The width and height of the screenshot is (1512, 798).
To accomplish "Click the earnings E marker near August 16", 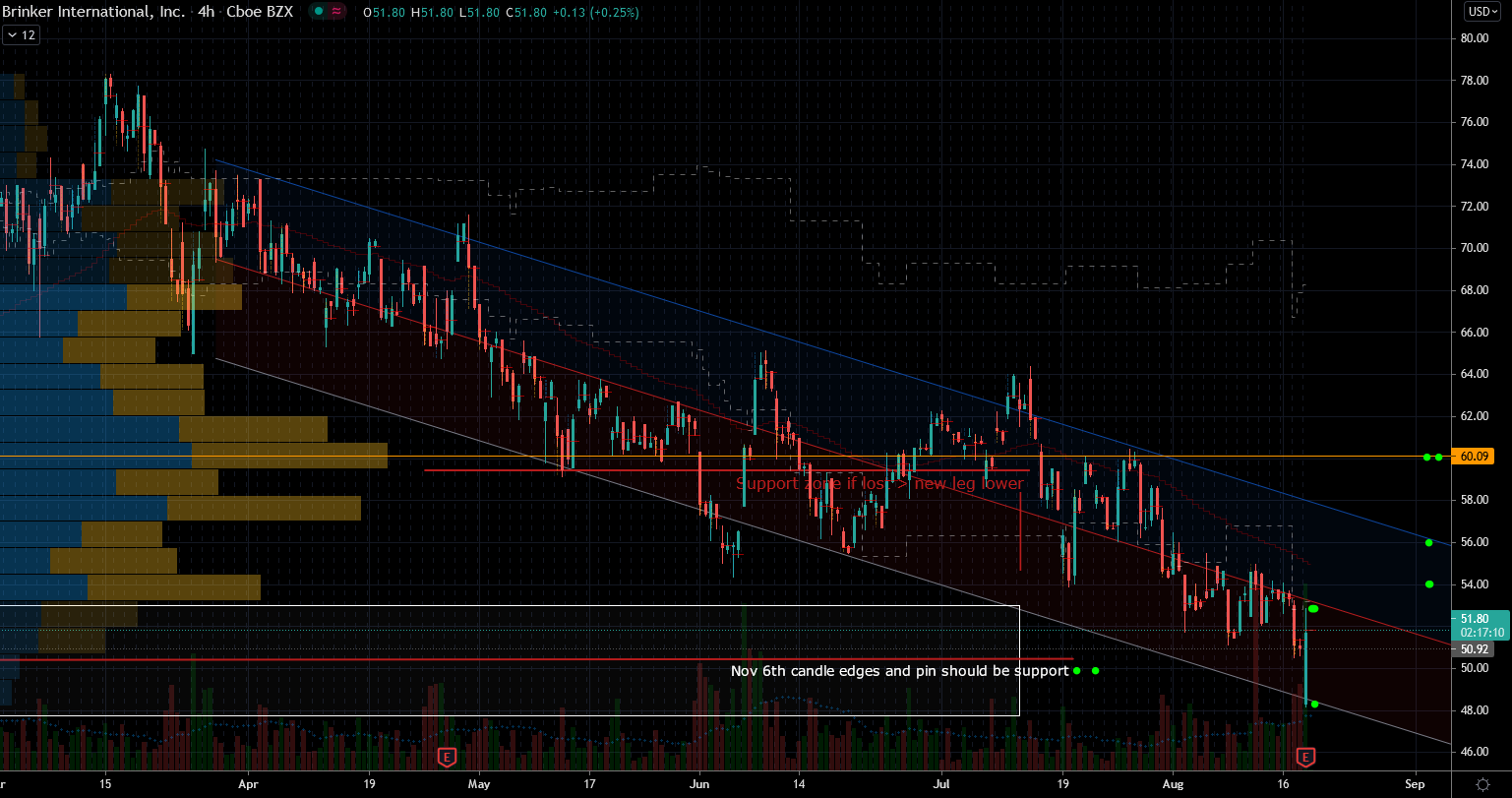I will (1305, 757).
